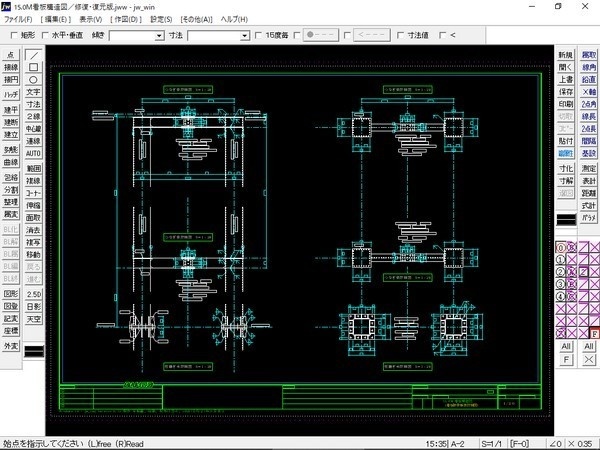Image resolution: width=600 pixels, height=450 pixels.
Task: Select the 曲線 curve tool
Action: pos(11,162)
